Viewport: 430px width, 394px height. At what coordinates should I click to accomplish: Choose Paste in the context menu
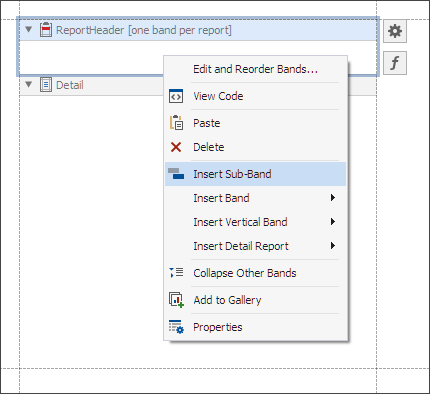256,123
